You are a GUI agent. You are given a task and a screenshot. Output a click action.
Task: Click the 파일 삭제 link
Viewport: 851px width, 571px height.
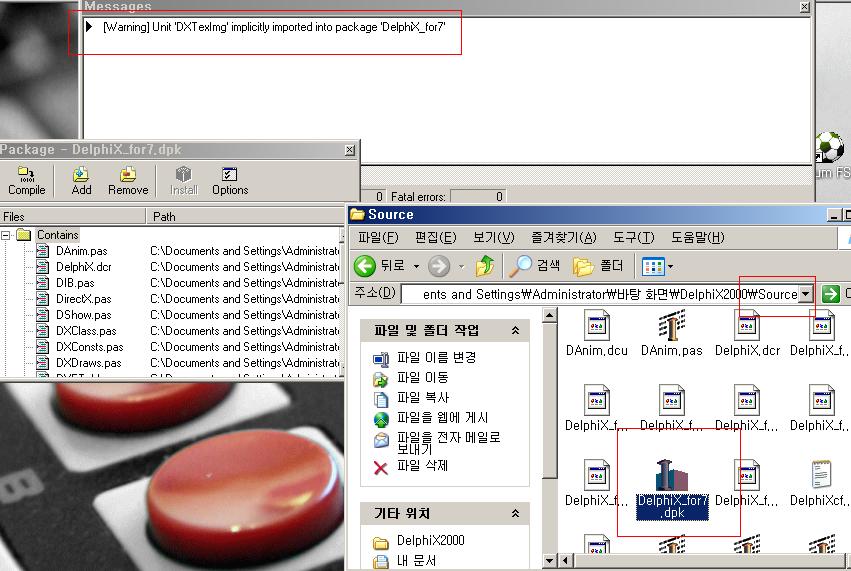click(x=422, y=466)
